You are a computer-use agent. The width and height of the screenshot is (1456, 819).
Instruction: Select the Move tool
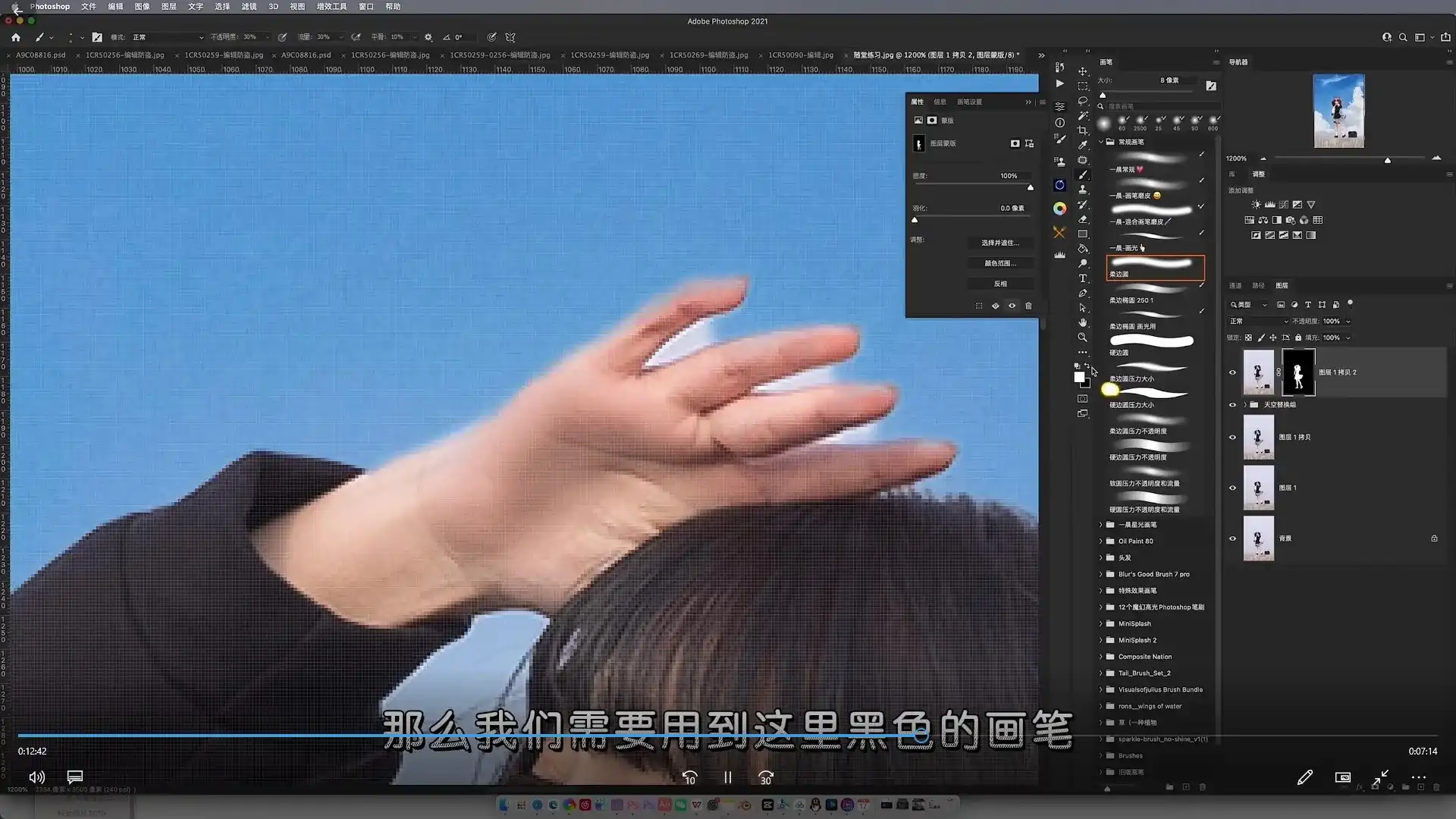click(x=1083, y=71)
